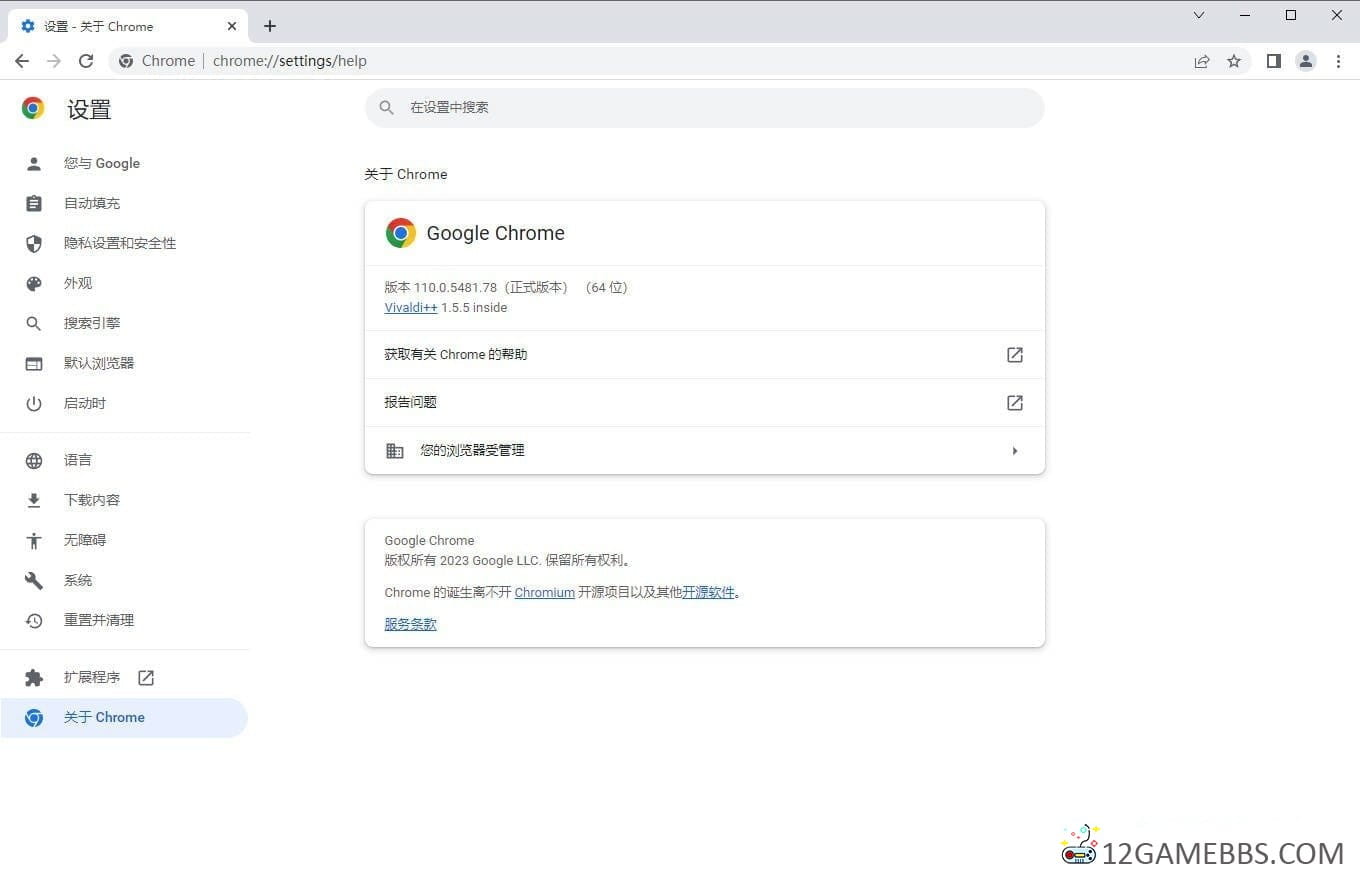Select 隐私设置和安全性 in sidebar

120,243
